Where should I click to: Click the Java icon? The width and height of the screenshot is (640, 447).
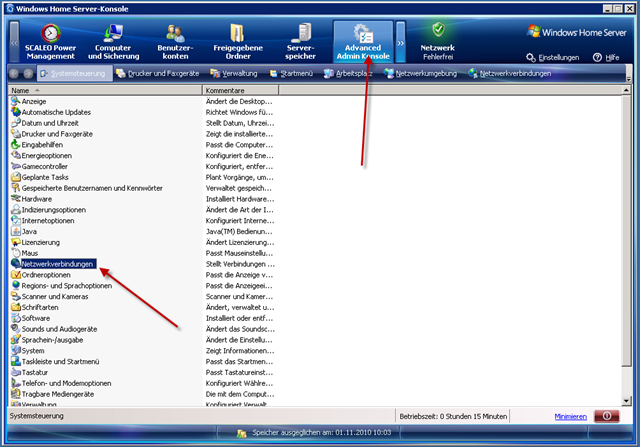pos(16,231)
